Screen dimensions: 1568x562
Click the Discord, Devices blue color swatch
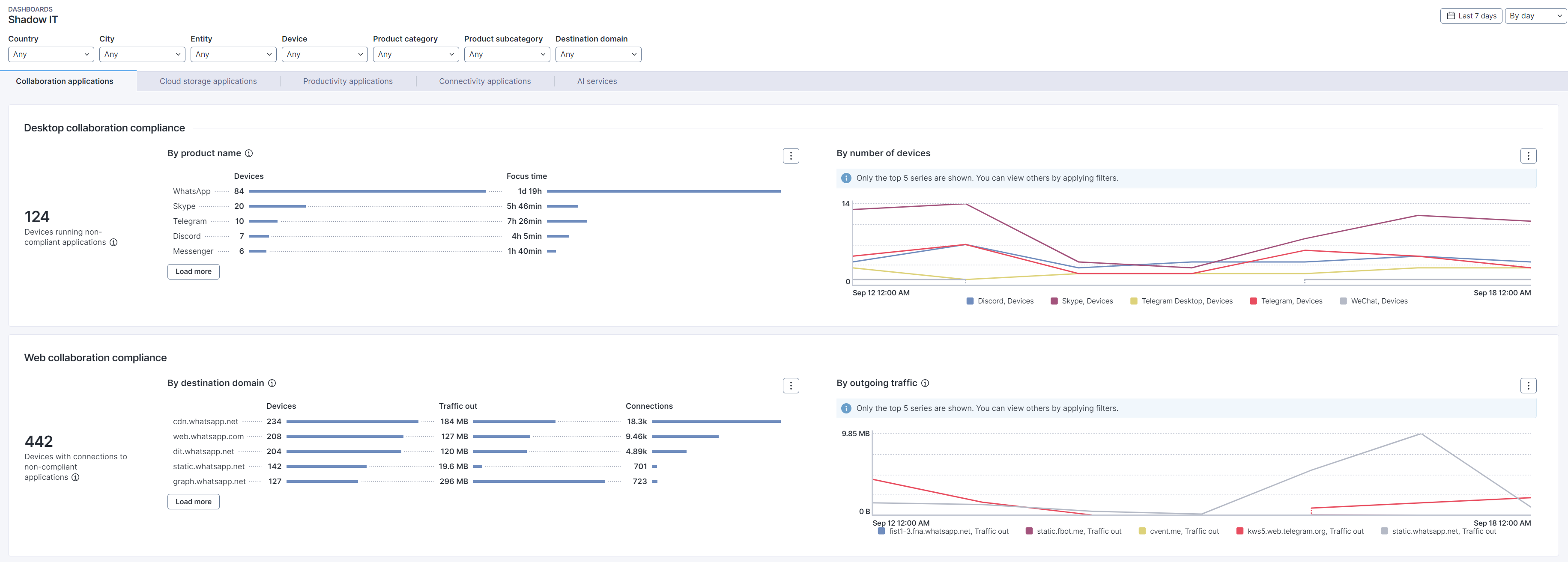[x=970, y=301]
